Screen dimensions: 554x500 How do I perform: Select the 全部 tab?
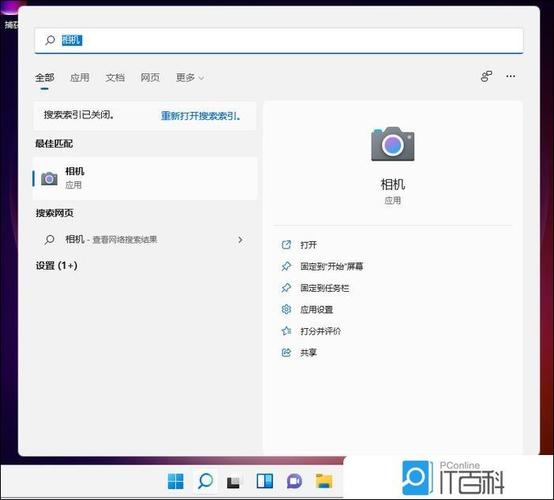pyautogui.click(x=45, y=77)
